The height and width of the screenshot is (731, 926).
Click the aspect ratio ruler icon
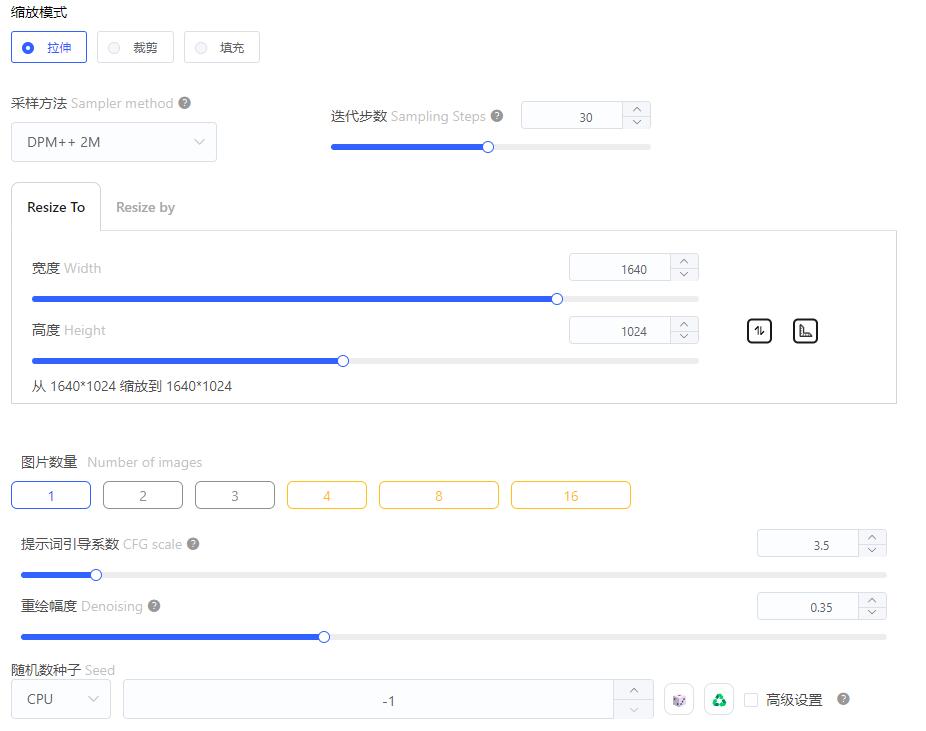coord(805,331)
